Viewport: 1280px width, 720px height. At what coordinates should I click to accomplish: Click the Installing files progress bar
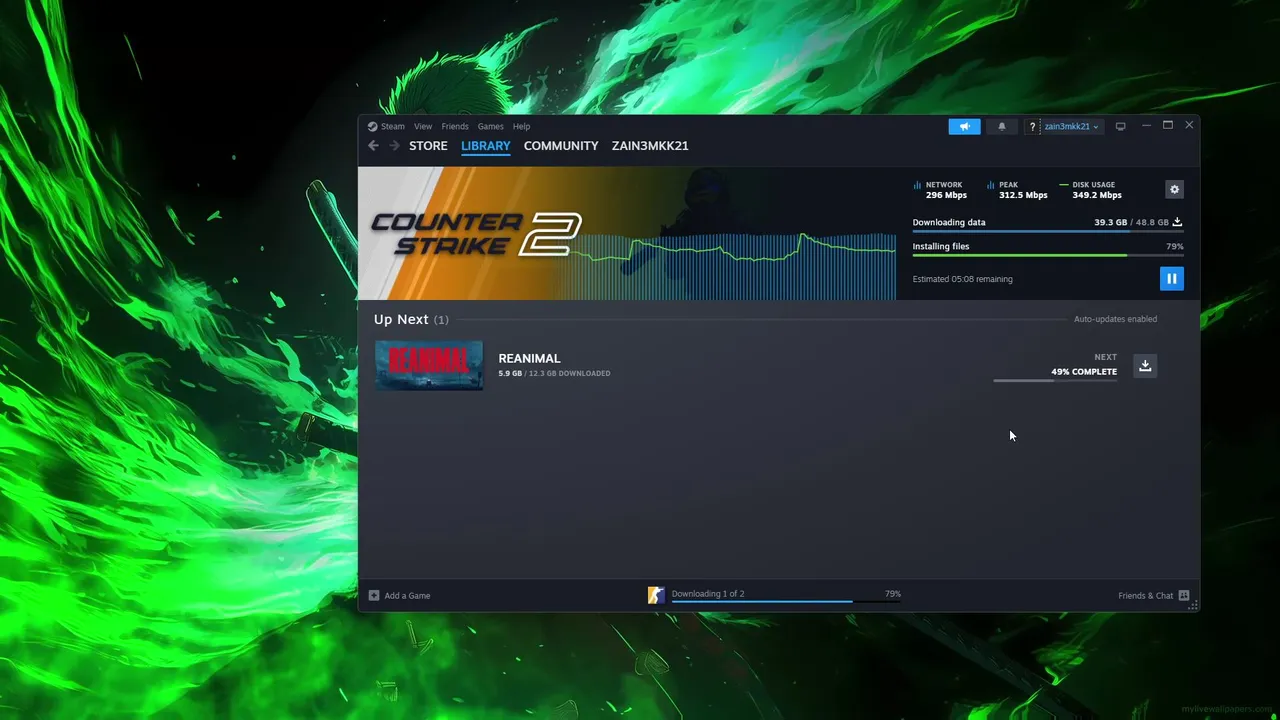pos(1048,255)
